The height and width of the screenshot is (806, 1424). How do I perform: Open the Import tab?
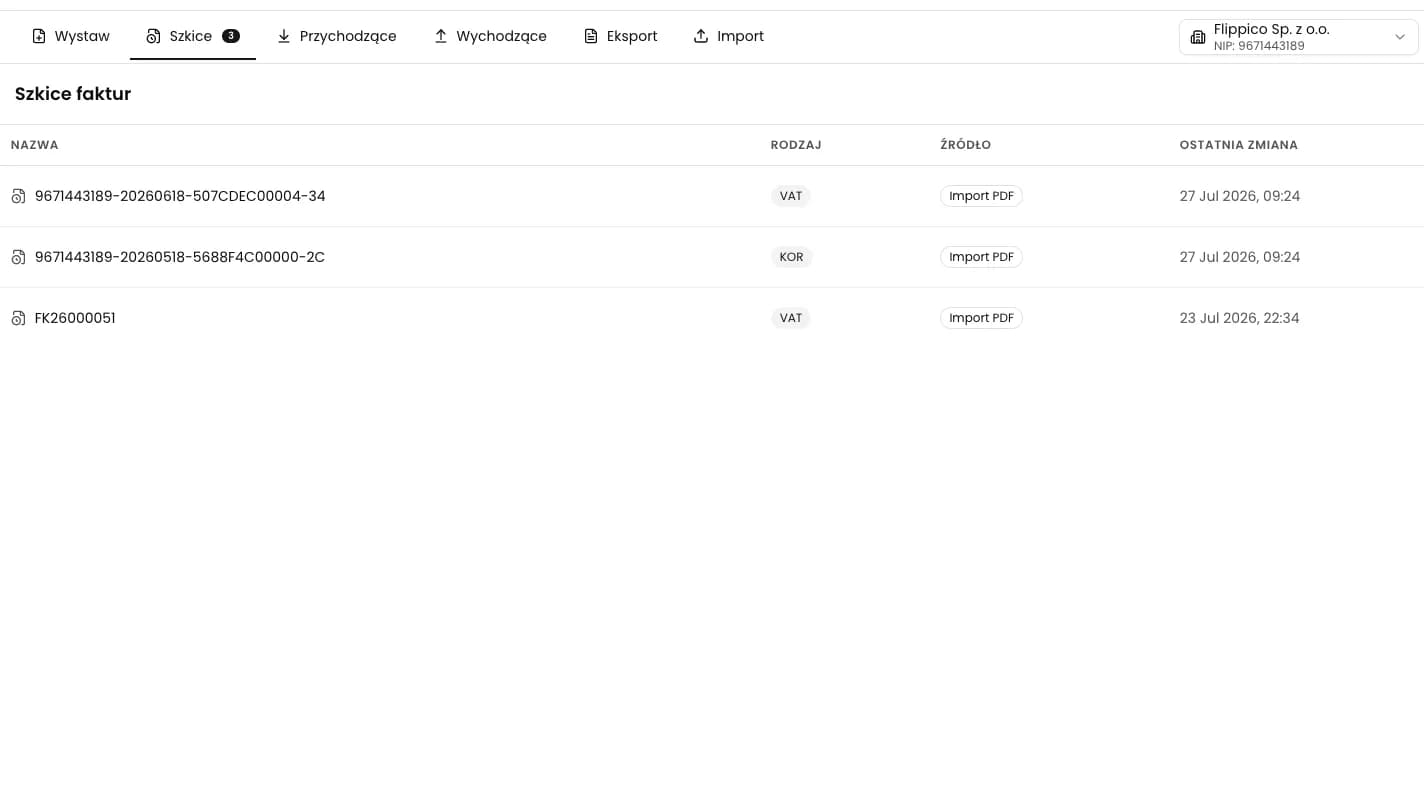[729, 36]
